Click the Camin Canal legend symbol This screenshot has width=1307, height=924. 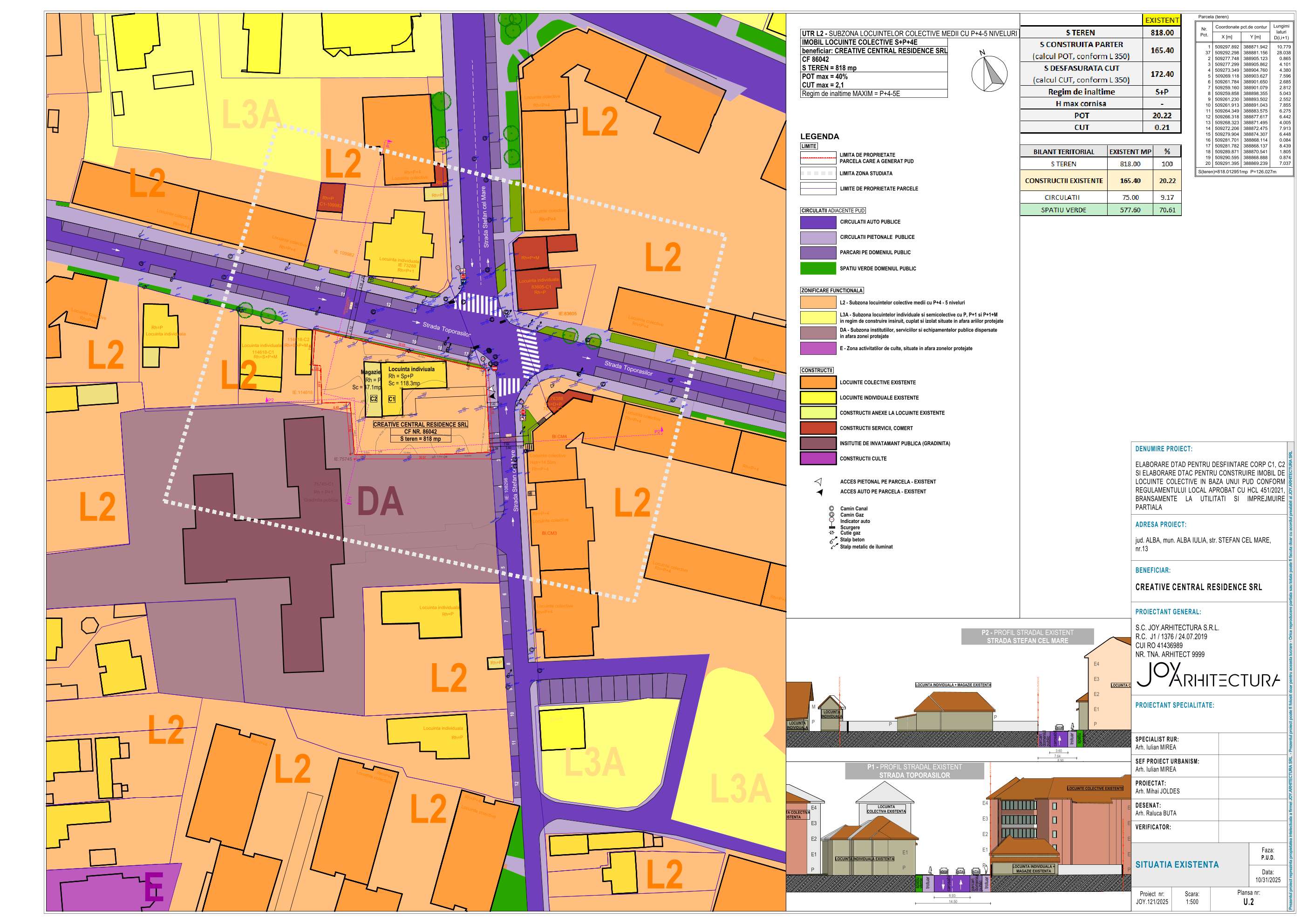point(832,509)
